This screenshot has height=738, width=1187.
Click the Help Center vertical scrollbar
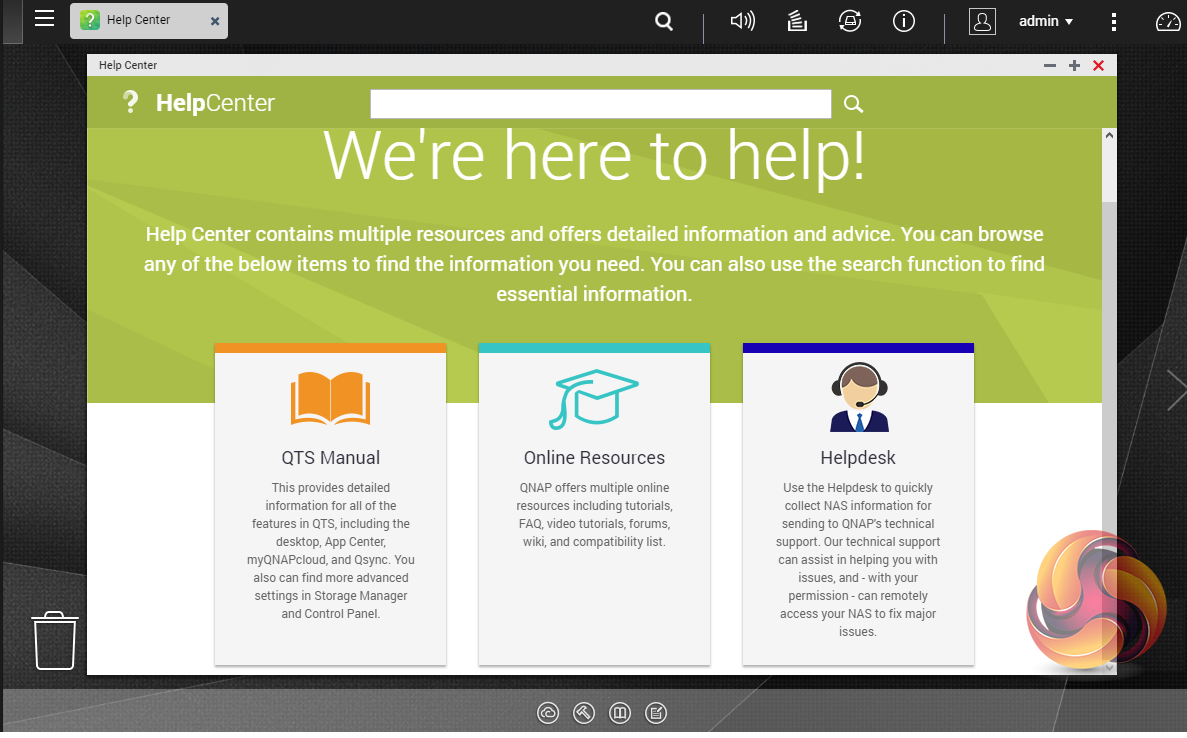point(1109,401)
